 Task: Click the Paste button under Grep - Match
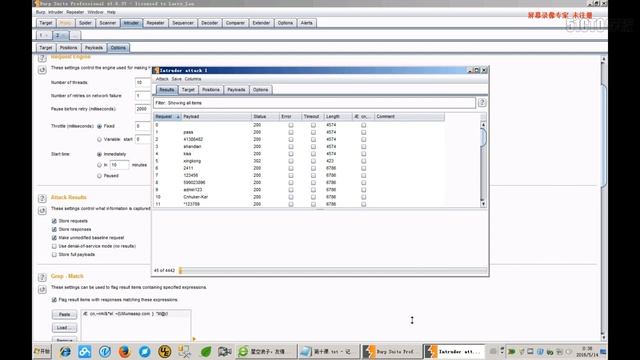pos(64,315)
